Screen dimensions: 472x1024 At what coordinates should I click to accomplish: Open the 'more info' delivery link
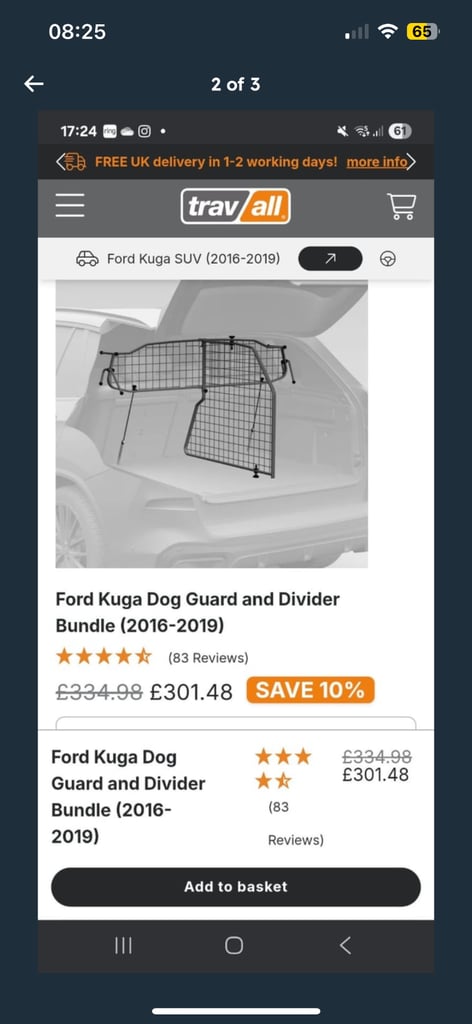click(376, 162)
